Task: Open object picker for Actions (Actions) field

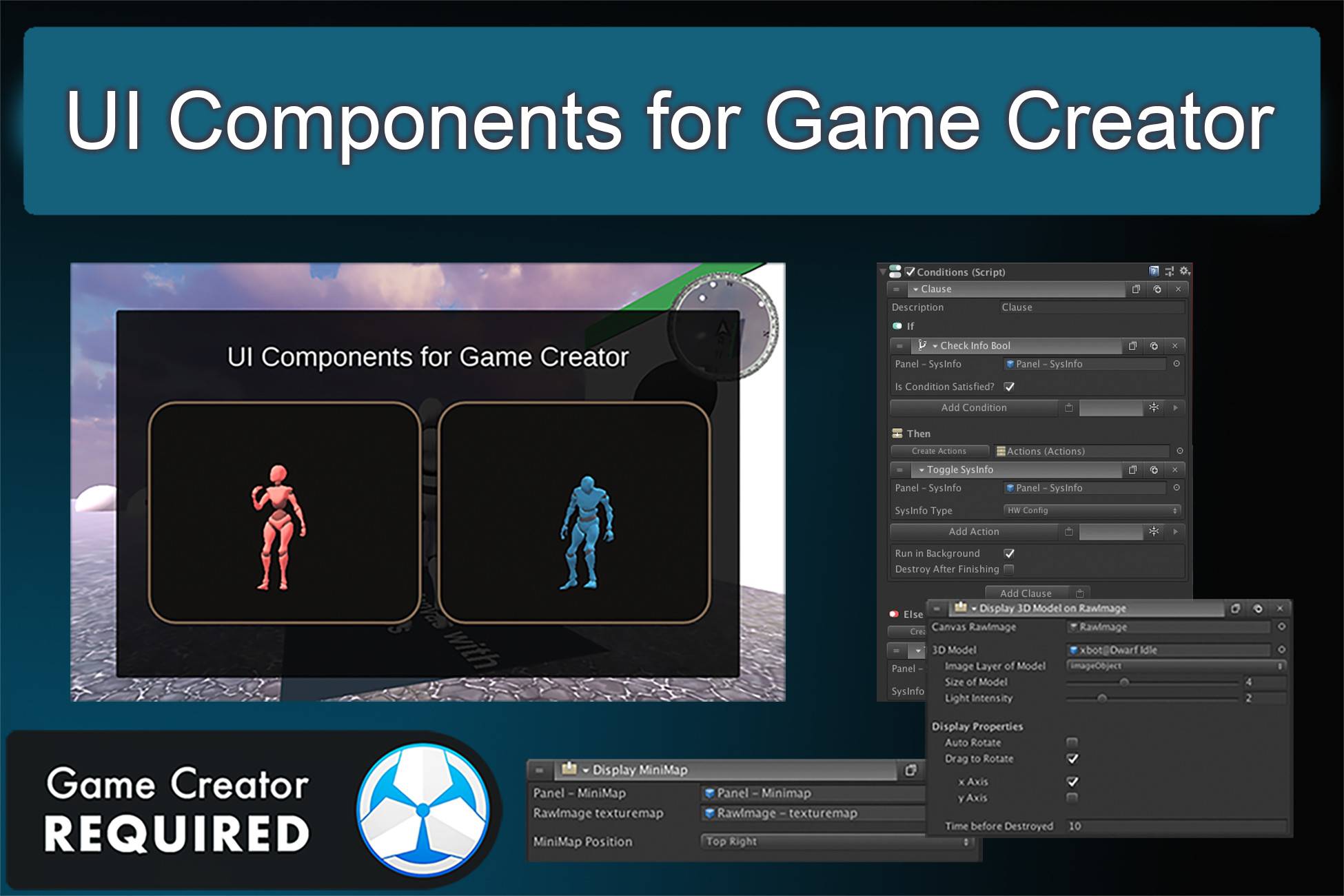Action: (1179, 451)
